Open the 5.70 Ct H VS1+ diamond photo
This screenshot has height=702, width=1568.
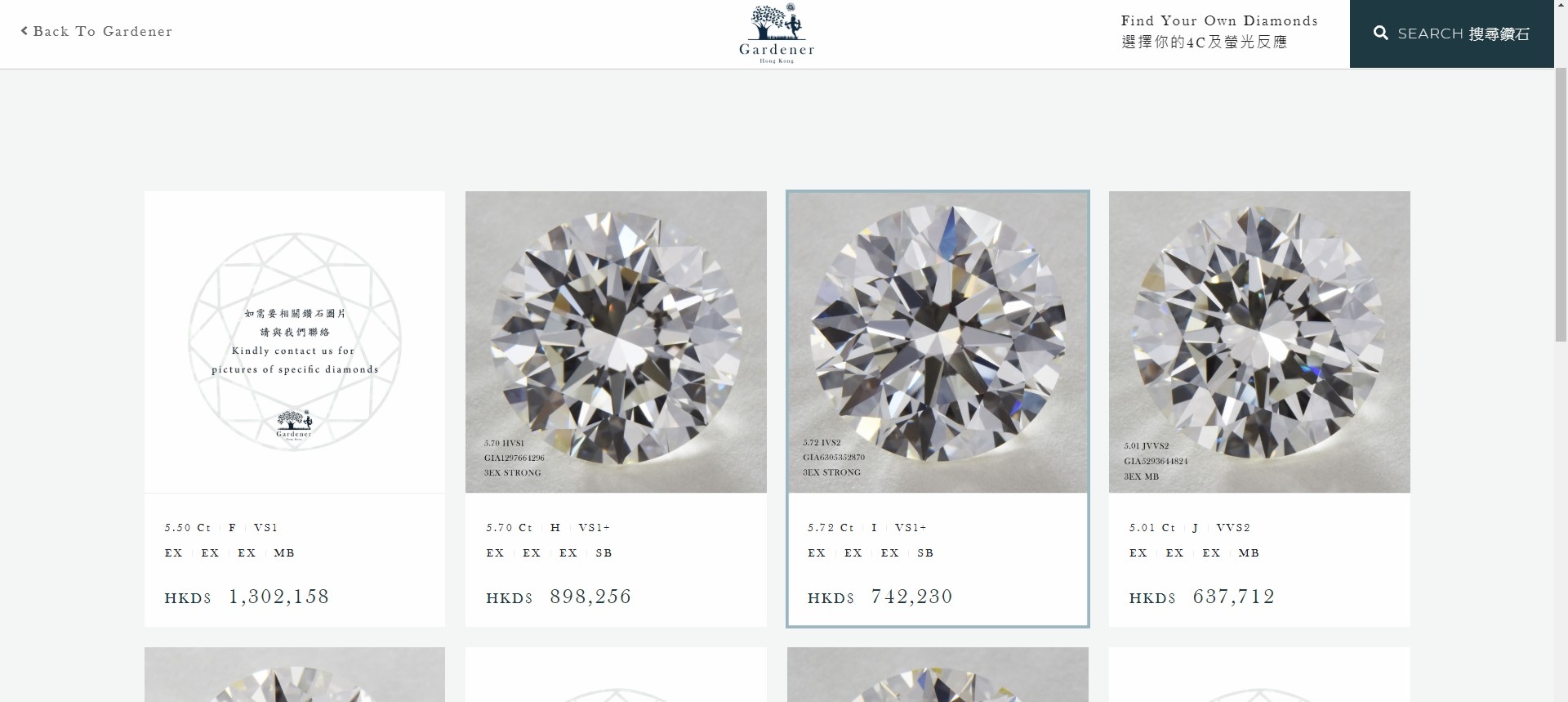pyautogui.click(x=616, y=342)
